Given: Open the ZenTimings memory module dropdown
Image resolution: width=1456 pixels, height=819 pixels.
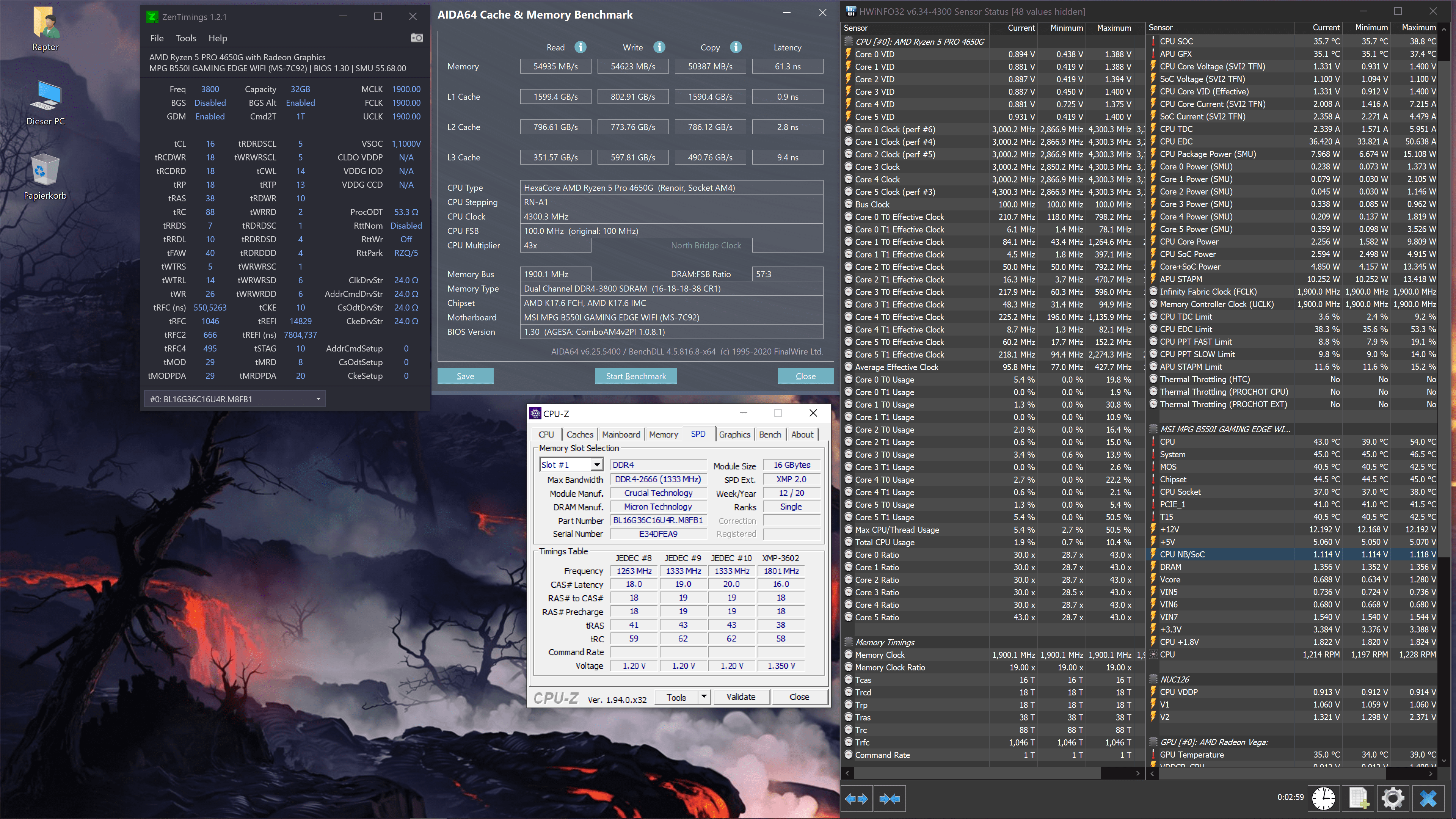Looking at the screenshot, I should tap(318, 399).
